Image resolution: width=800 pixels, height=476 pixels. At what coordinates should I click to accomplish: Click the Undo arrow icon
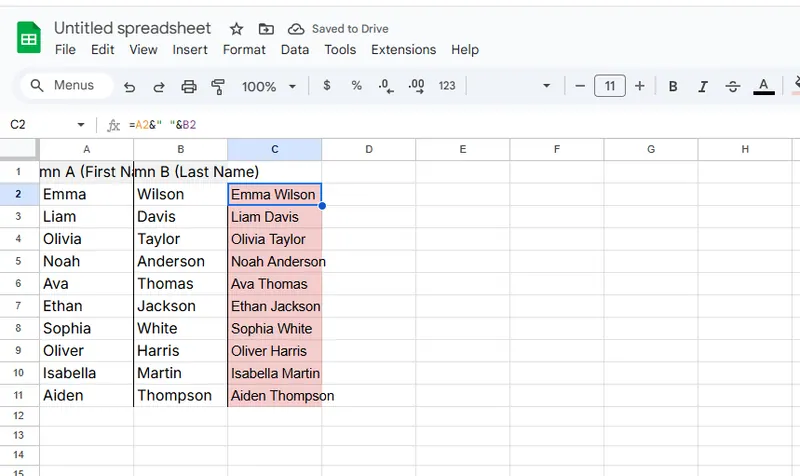coord(129,86)
